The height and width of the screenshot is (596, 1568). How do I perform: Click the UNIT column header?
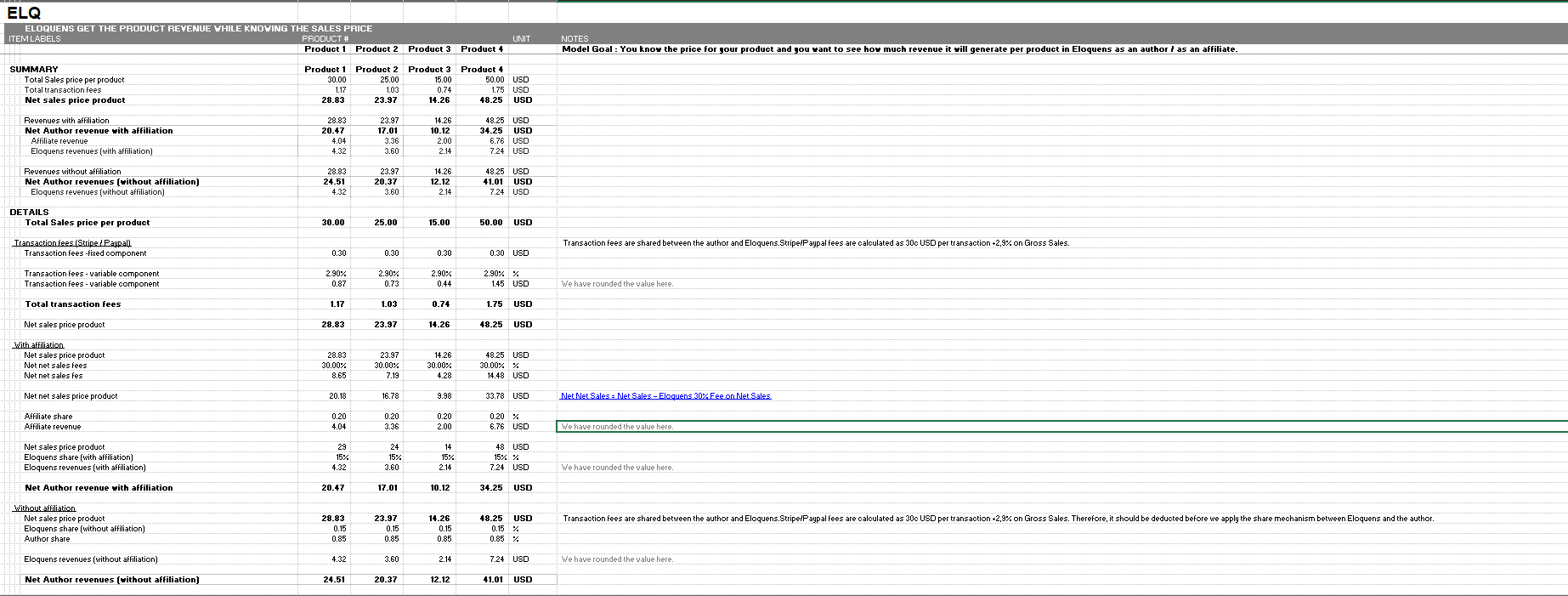(x=522, y=39)
